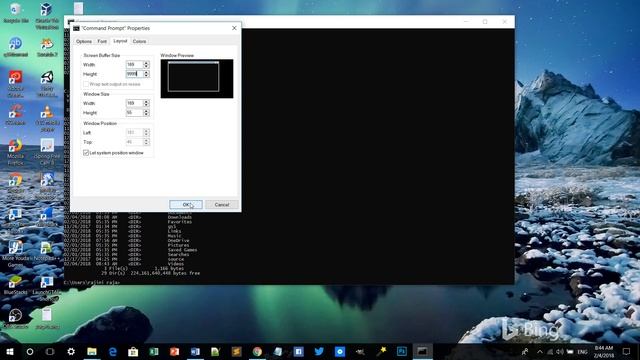This screenshot has width=640, height=360.
Task: Select CCleaner desktop icon
Action: point(16,115)
